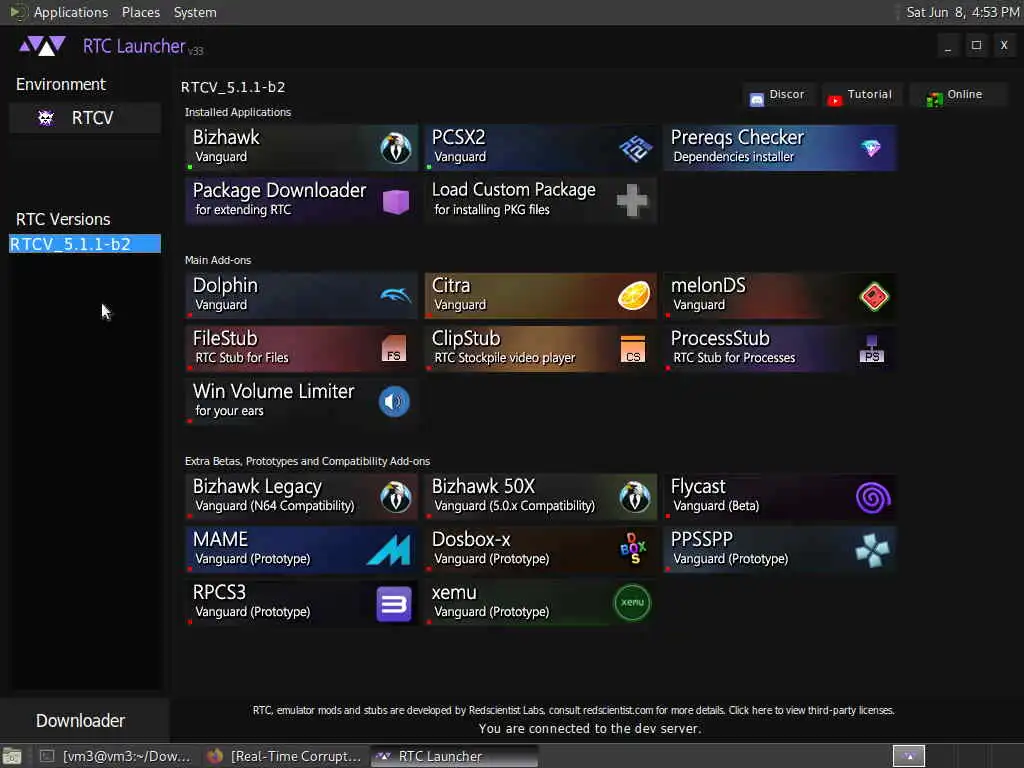Click the Citra orange fruit icon
The height and width of the screenshot is (768, 1024).
[x=633, y=296]
